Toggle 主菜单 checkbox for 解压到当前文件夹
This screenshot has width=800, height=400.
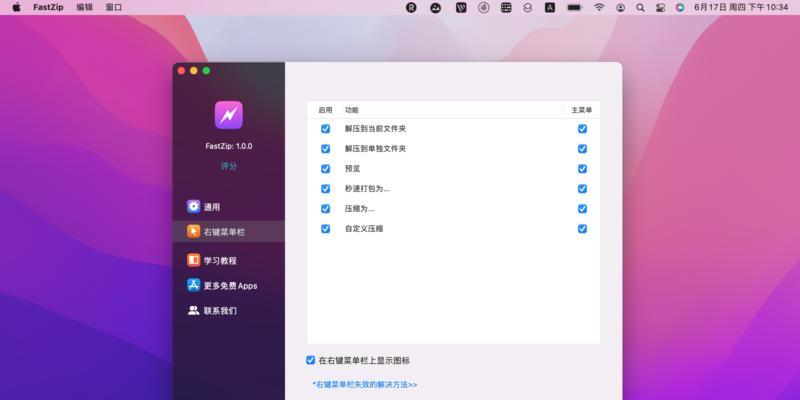point(582,129)
